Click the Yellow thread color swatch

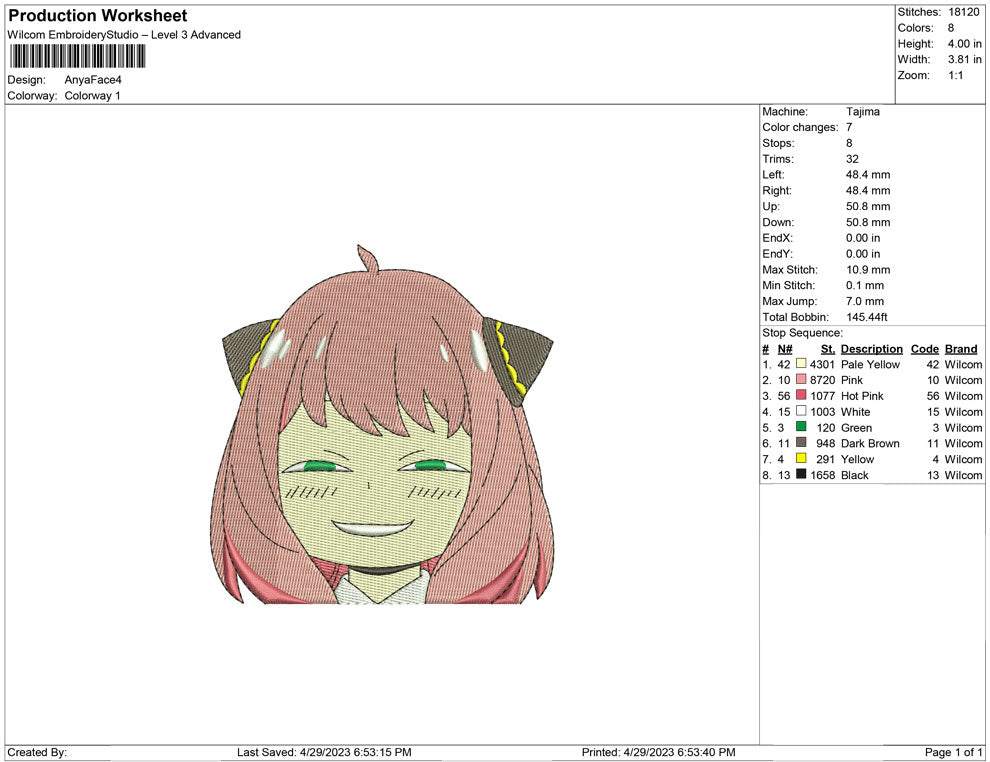pyautogui.click(x=801, y=458)
